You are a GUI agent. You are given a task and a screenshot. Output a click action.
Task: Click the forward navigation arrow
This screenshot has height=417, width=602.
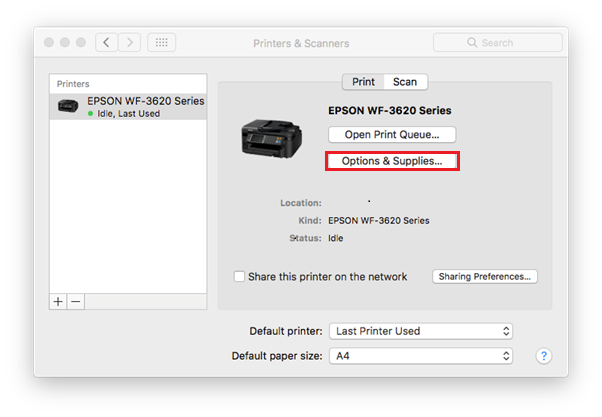130,43
